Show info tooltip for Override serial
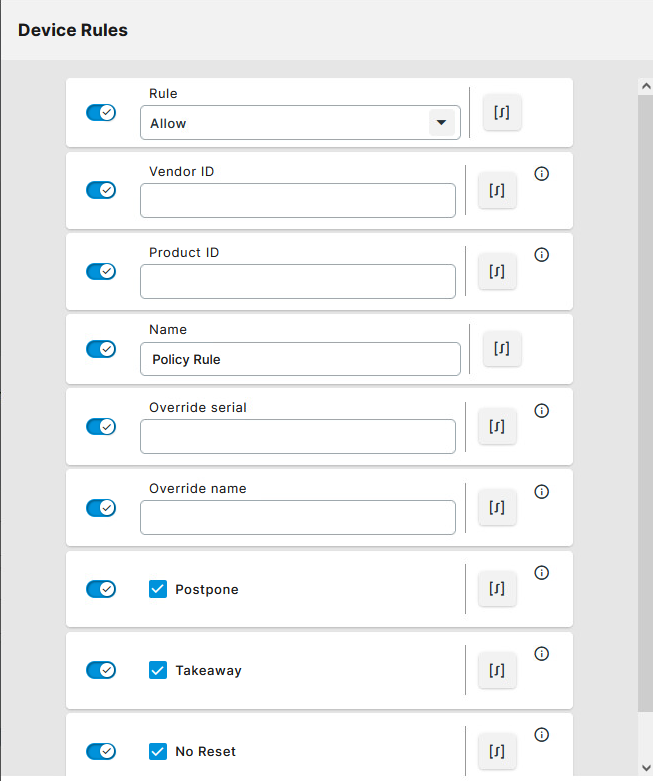Image resolution: width=653 pixels, height=781 pixels. pos(542,411)
